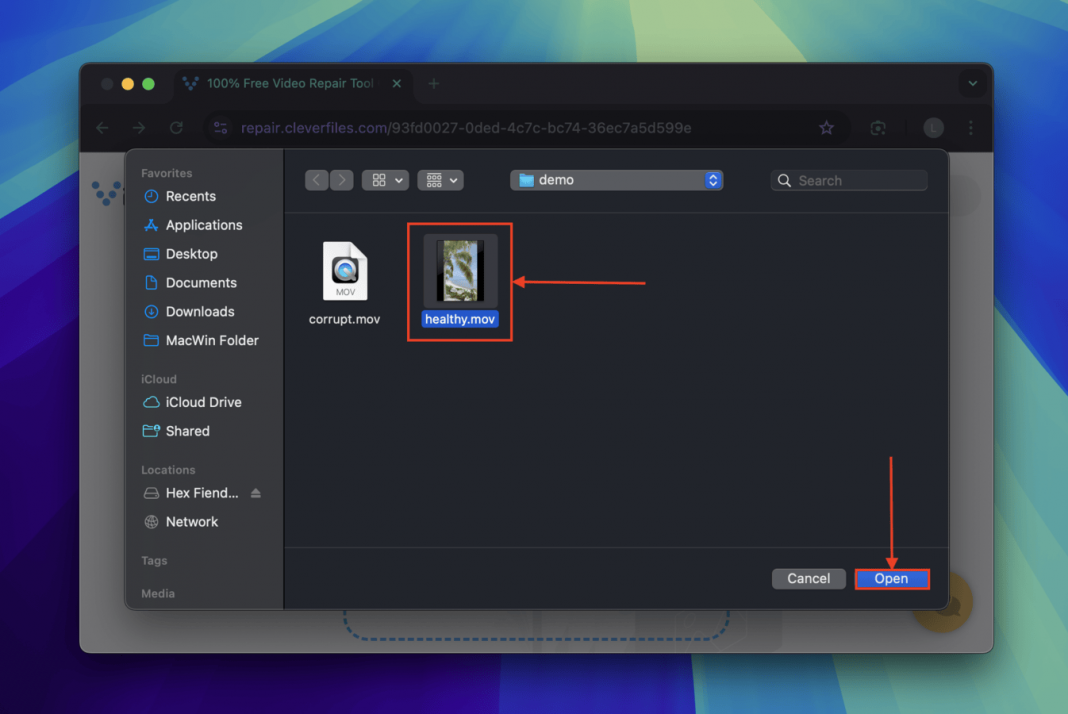
Task: Bookmark the page with the star icon
Action: (x=827, y=128)
